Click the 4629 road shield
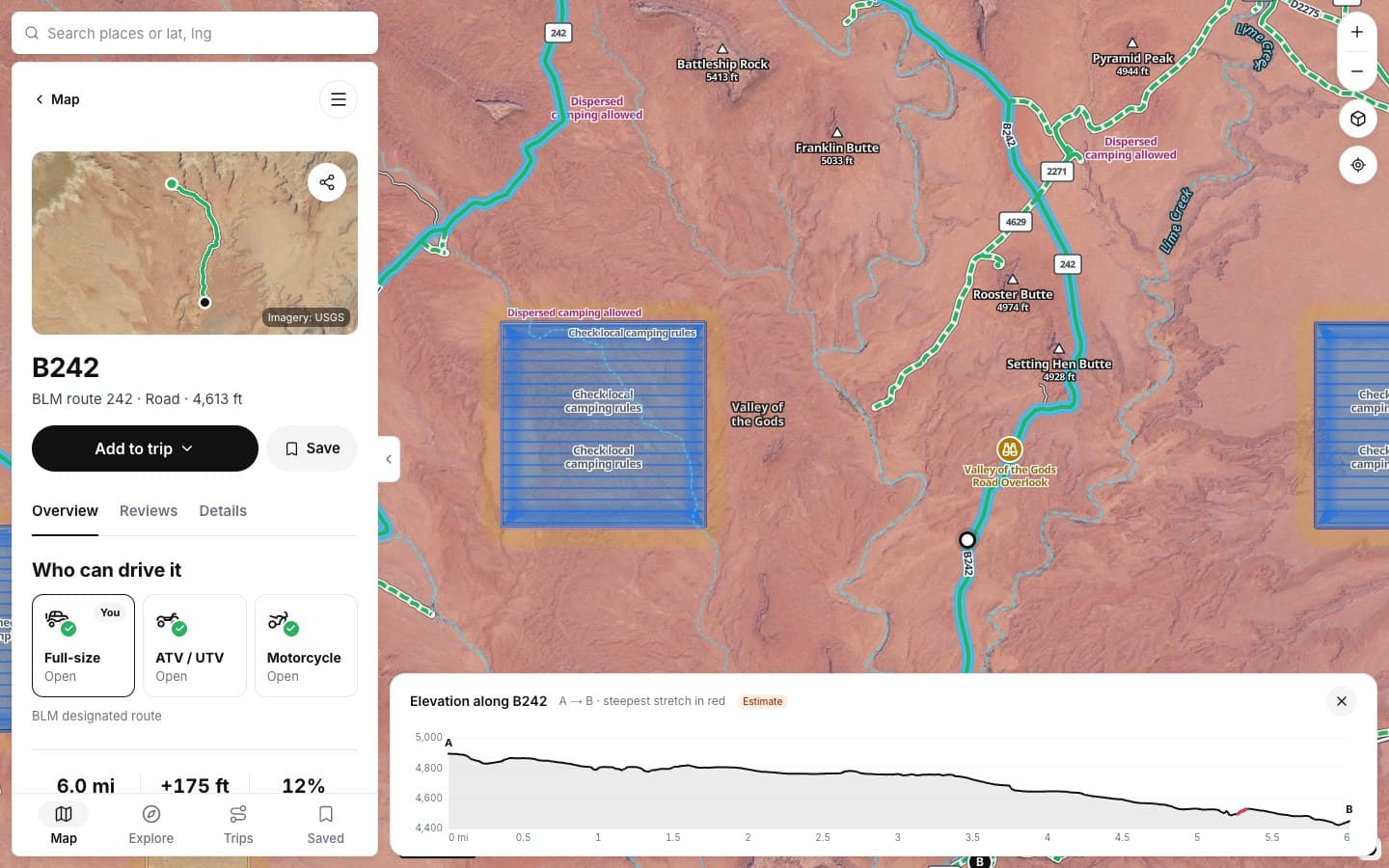The height and width of the screenshot is (868, 1389). point(1016,222)
